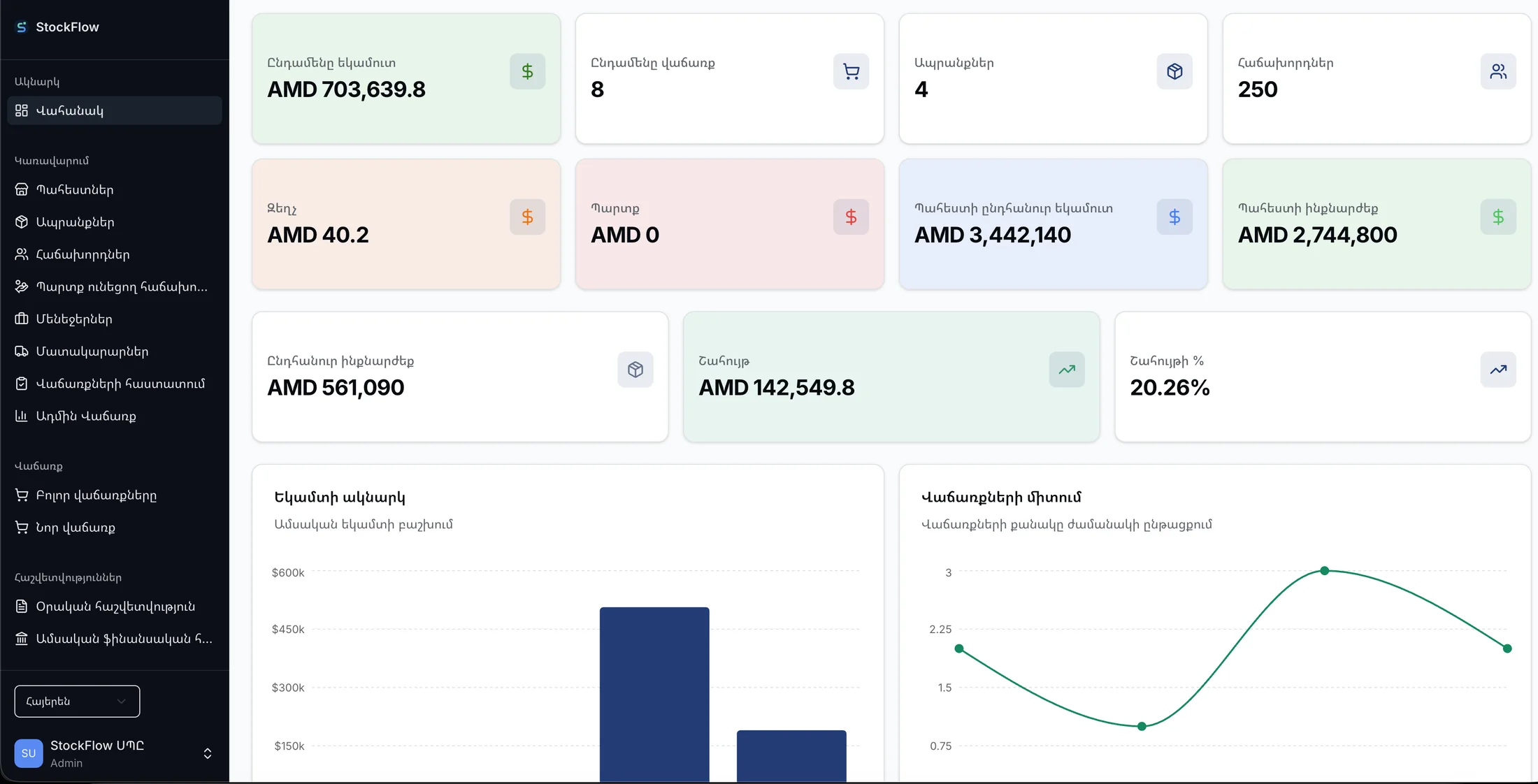Click the orange dollar icon on Զեղչ card
This screenshot has height=784, width=1538.
point(527,217)
